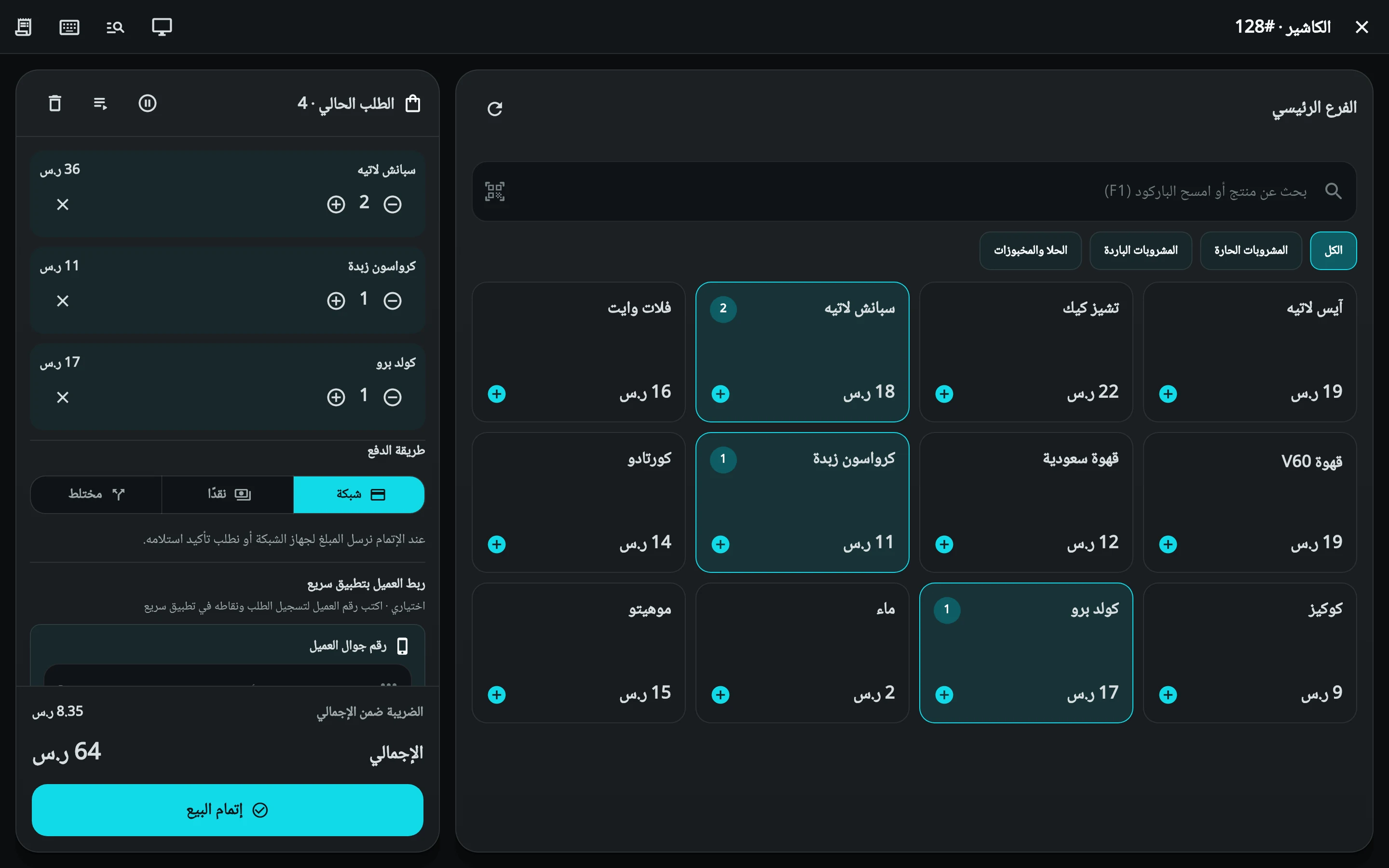Hold the current order with pause icon
This screenshot has width=1389, height=868.
tap(148, 103)
